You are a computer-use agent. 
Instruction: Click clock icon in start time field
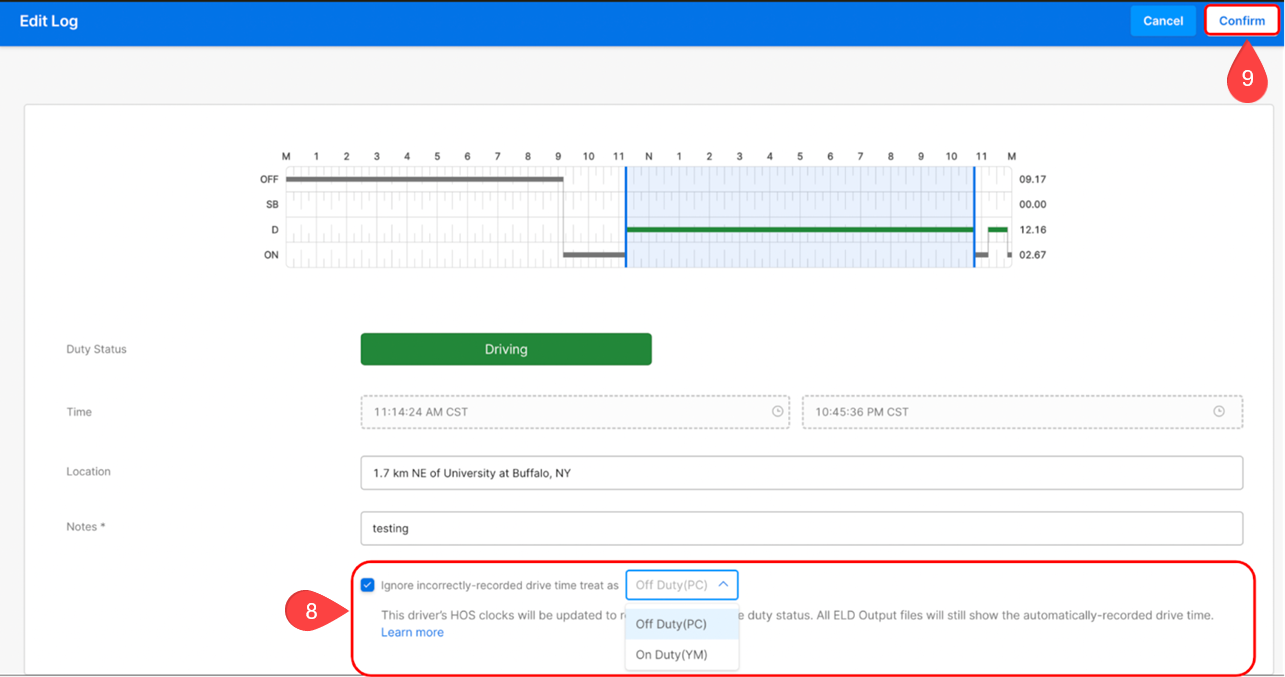click(x=777, y=412)
